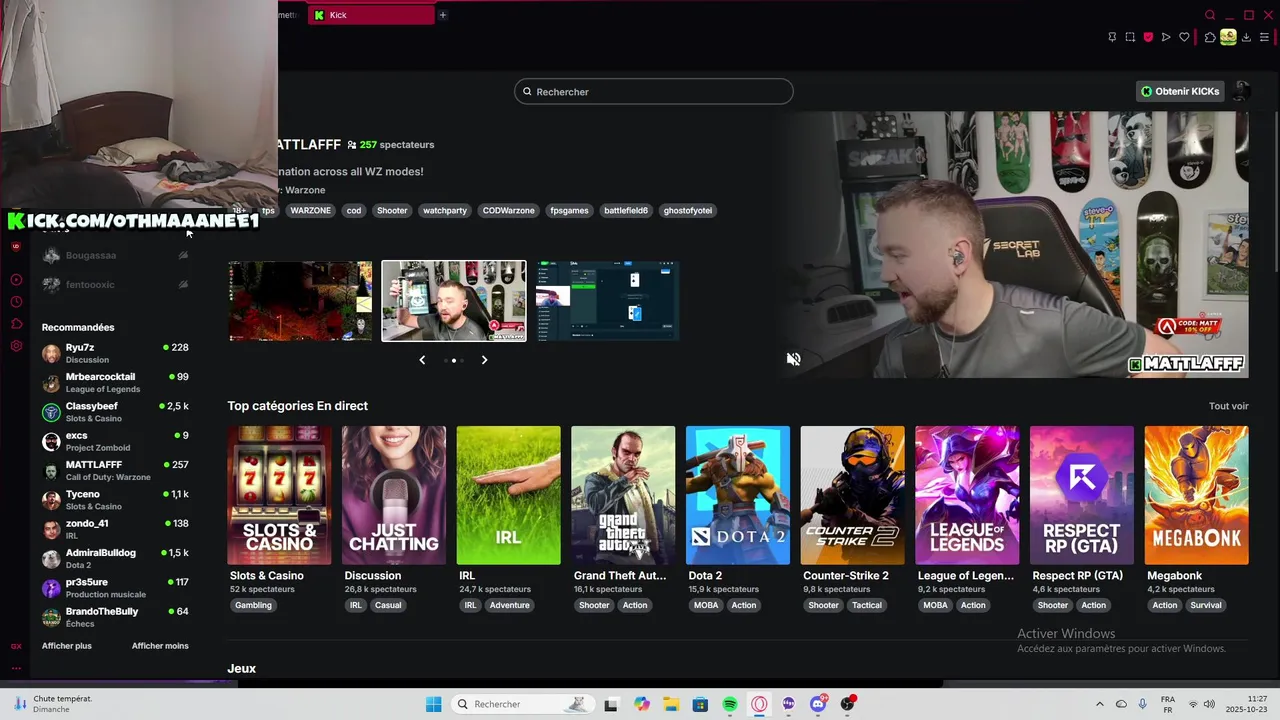
Task: Click MATTLAFFF channel in recommended list
Action: point(115,470)
